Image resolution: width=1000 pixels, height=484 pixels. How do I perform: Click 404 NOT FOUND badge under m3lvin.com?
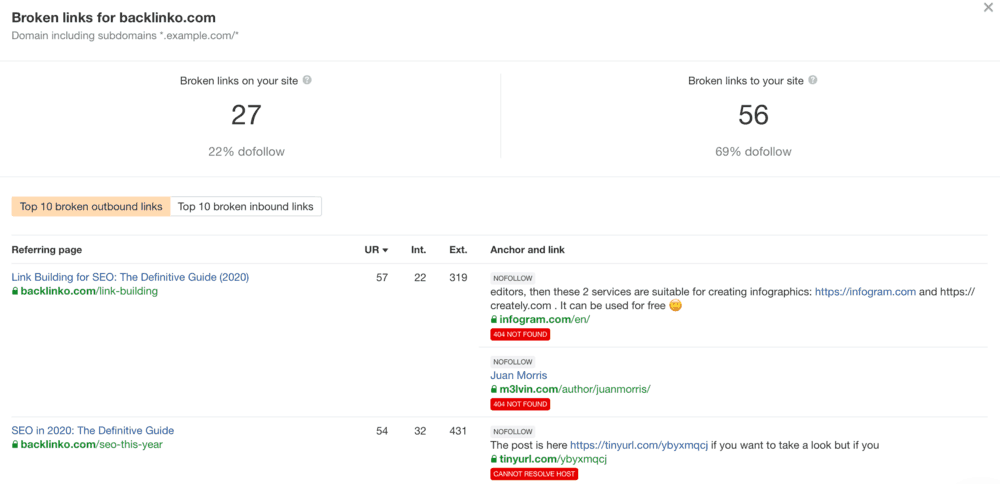520,404
